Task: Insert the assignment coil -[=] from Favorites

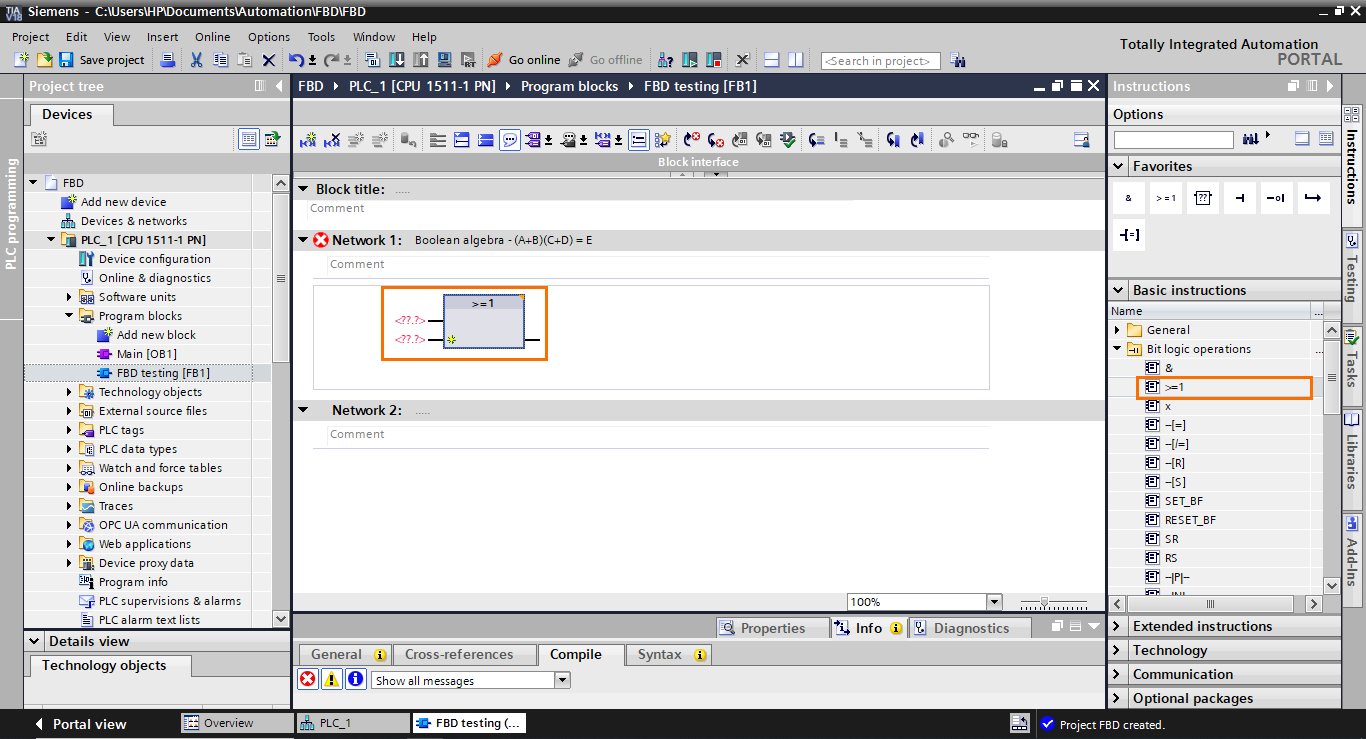Action: pyautogui.click(x=1129, y=234)
